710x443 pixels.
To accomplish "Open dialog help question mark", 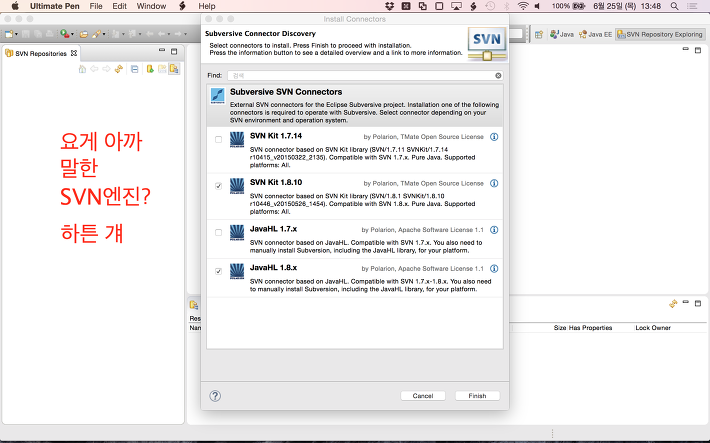I will tap(215, 396).
